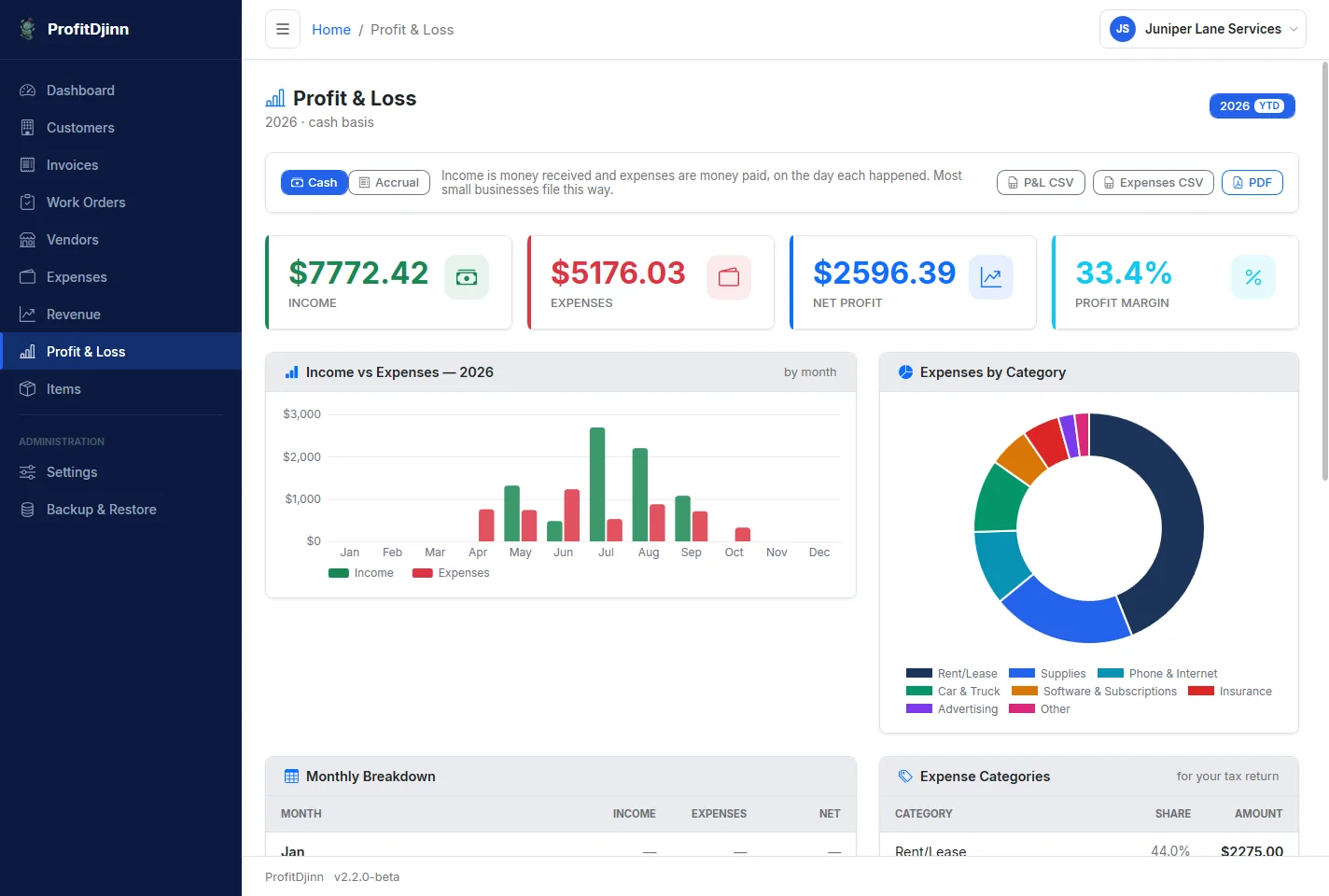This screenshot has width=1329, height=896.
Task: Go to the Expenses sidebar page
Action: (x=120, y=277)
